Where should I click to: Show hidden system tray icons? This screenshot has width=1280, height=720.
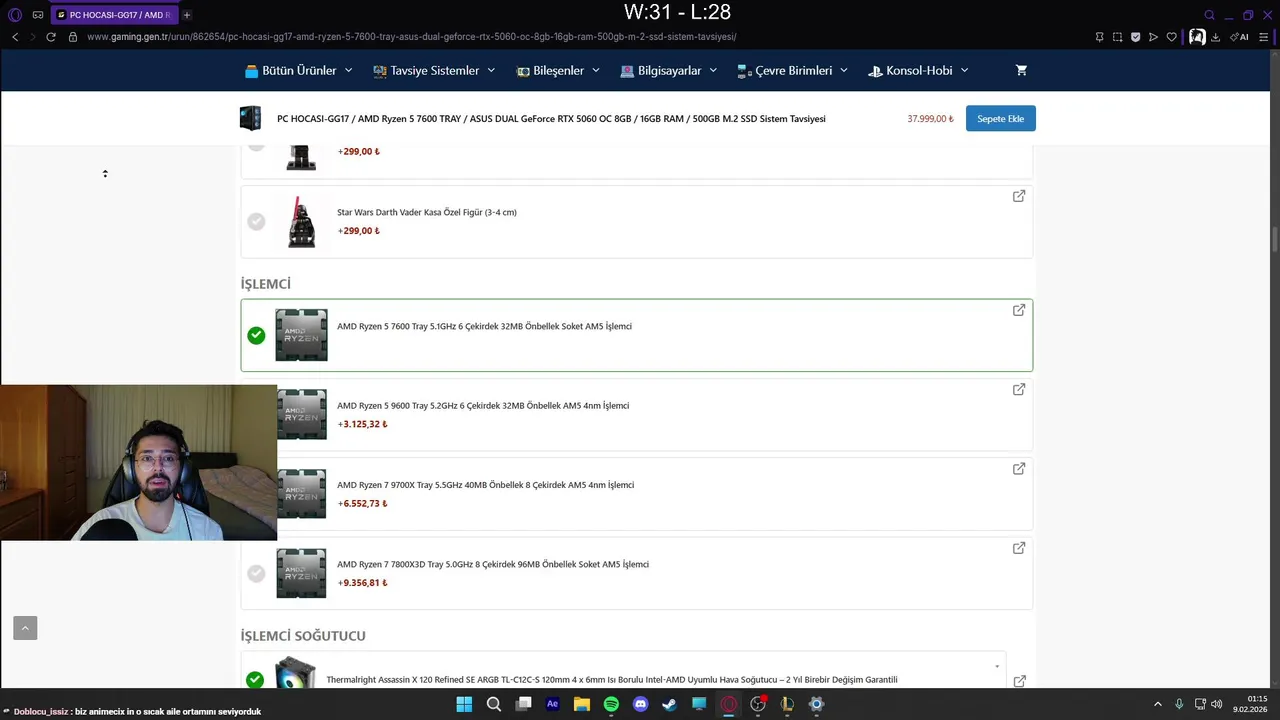tap(1158, 704)
